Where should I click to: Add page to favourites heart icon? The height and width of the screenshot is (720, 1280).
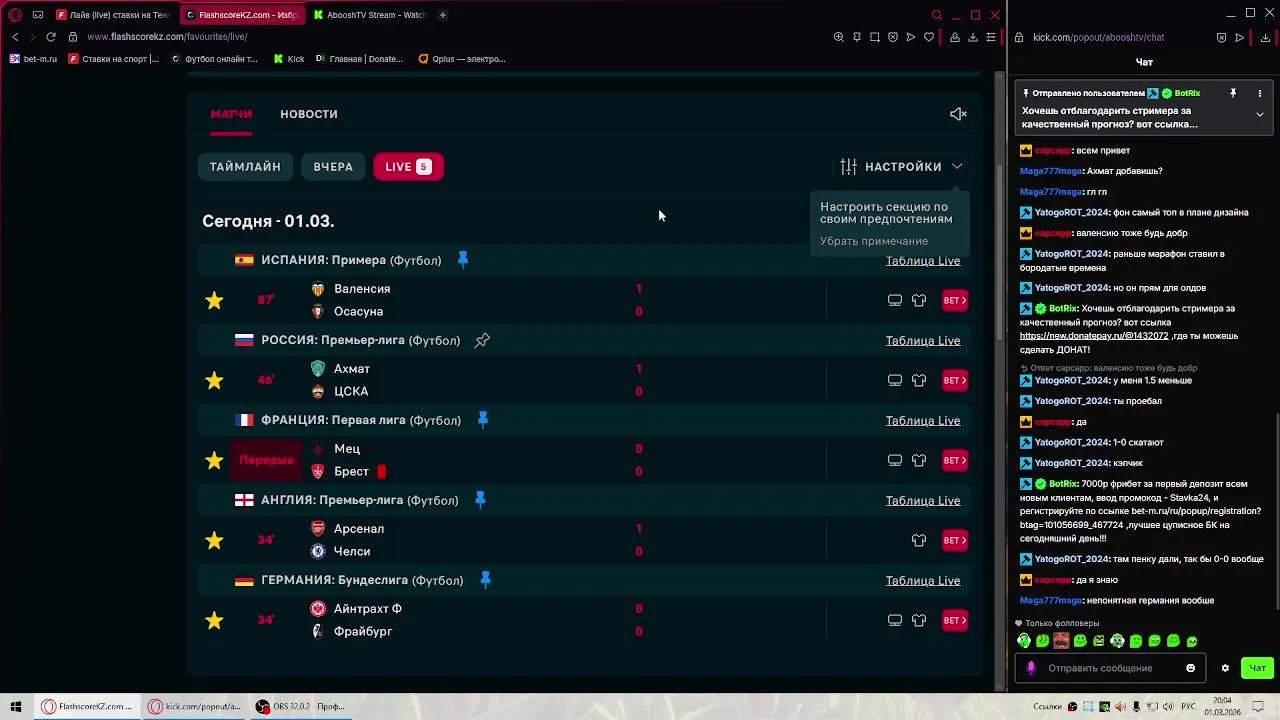tap(929, 37)
